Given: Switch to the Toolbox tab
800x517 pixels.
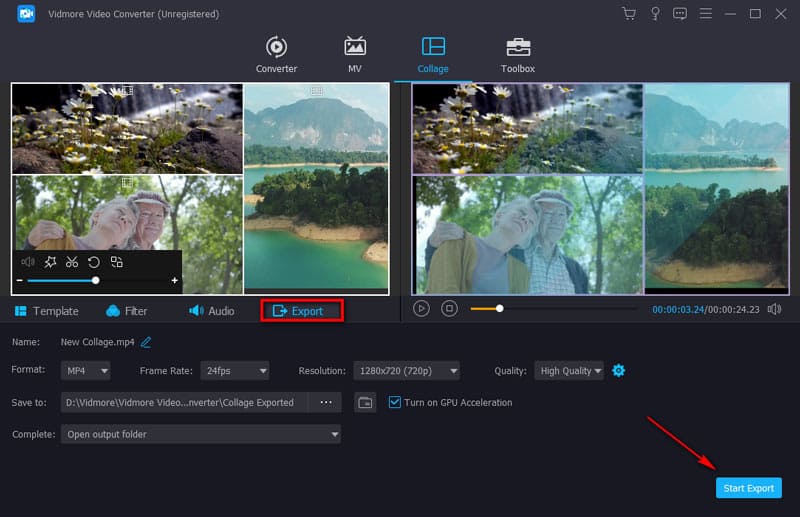Looking at the screenshot, I should [x=517, y=55].
